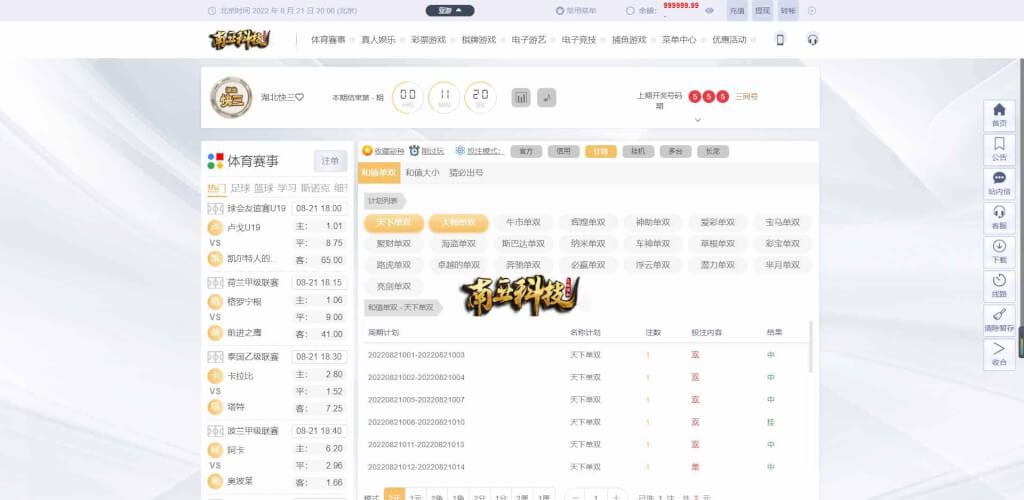Select the 长龙 betting mode
The height and width of the screenshot is (500, 1024).
[713, 151]
